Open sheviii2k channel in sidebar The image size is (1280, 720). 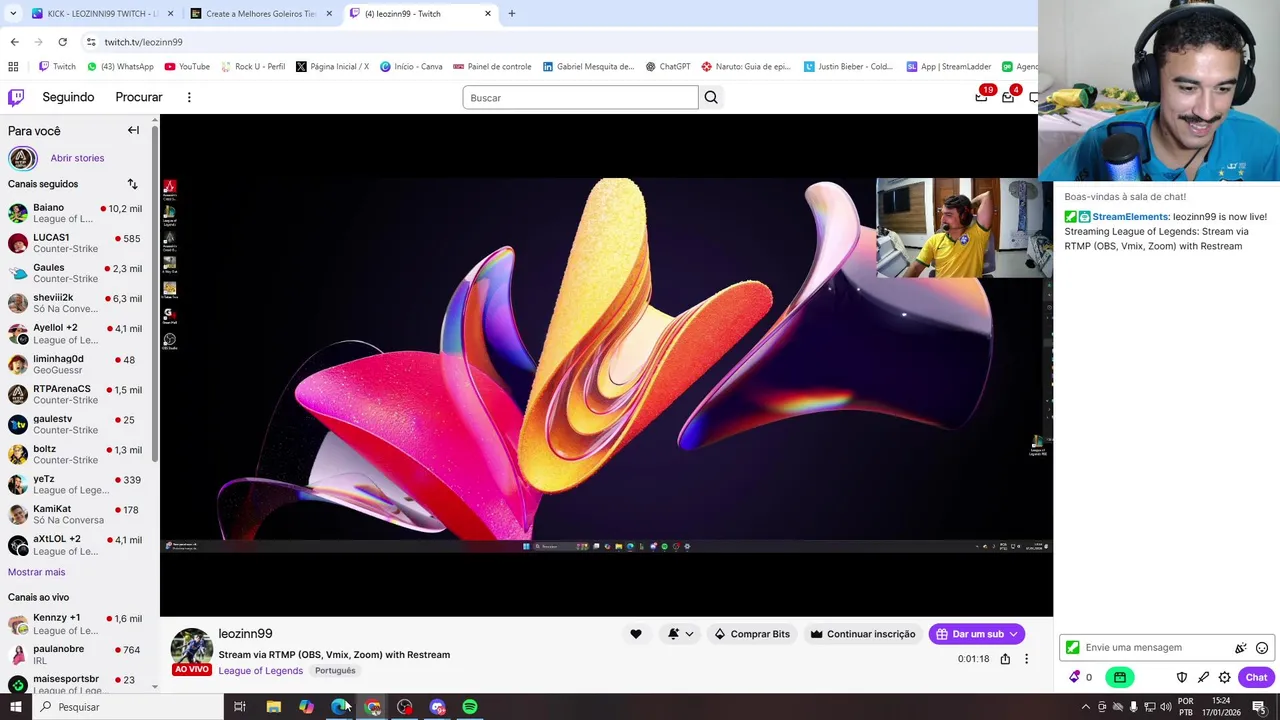pos(75,303)
